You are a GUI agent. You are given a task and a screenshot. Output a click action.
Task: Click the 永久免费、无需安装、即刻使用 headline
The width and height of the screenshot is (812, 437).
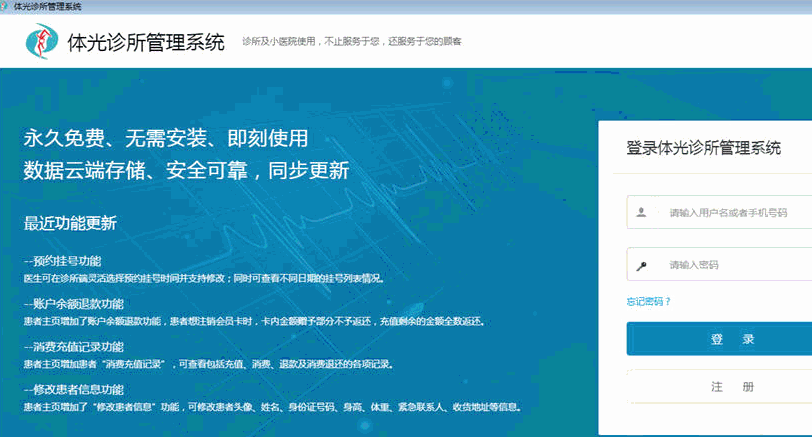[x=166, y=138]
